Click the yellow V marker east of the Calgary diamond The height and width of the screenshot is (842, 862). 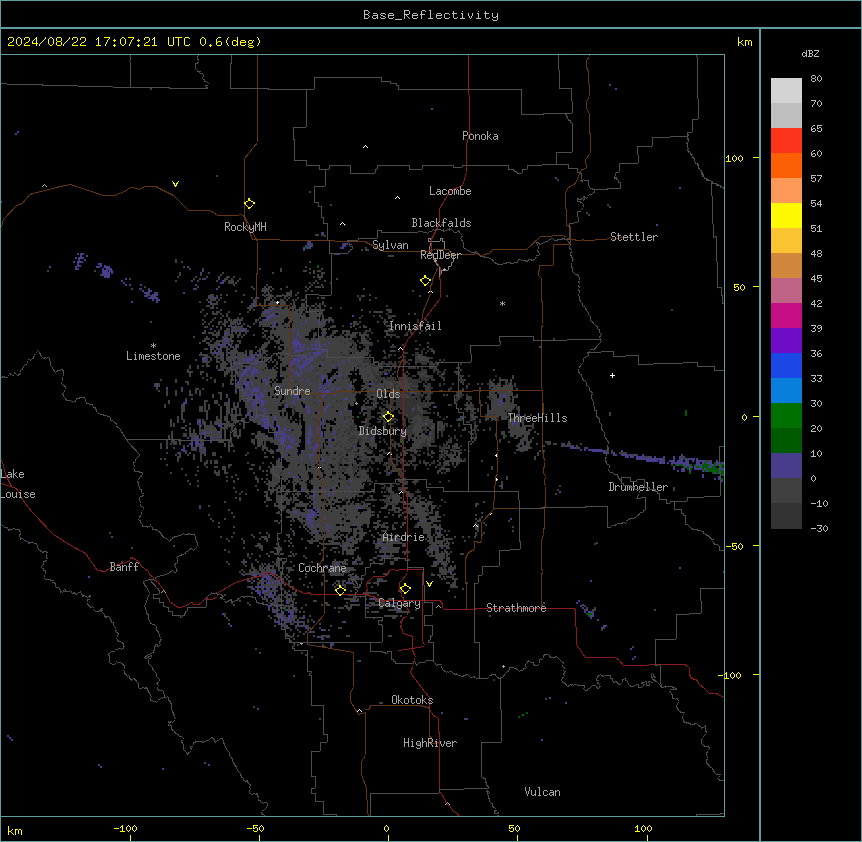(x=429, y=584)
